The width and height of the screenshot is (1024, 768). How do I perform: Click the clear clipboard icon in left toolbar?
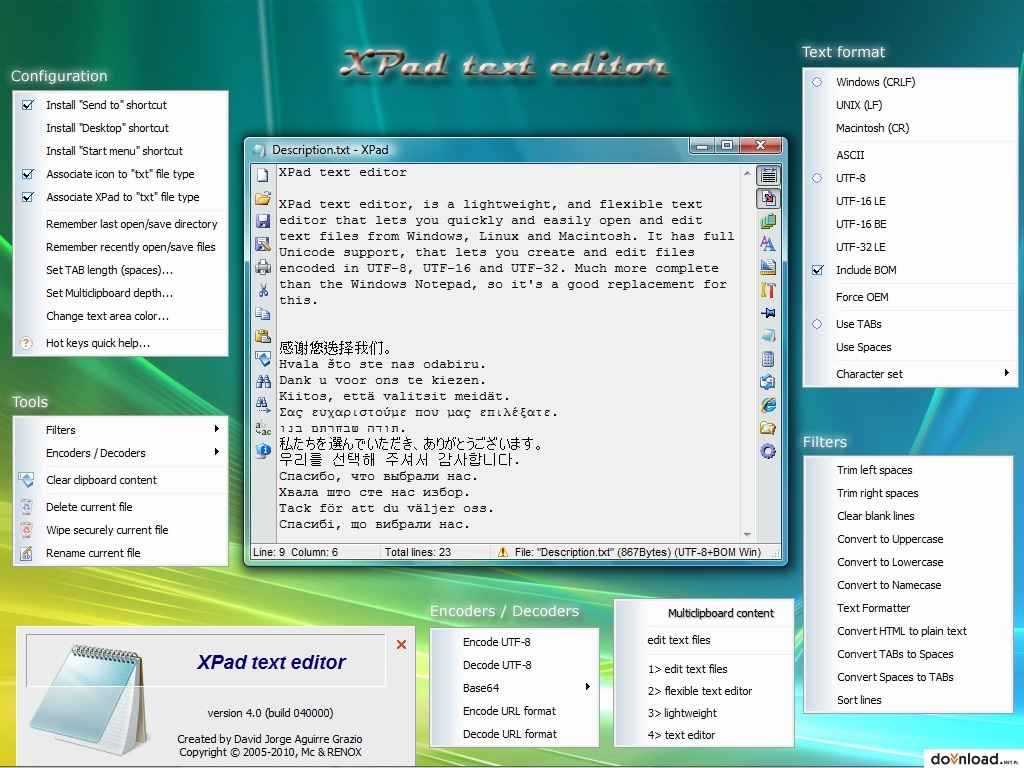[x=263, y=359]
